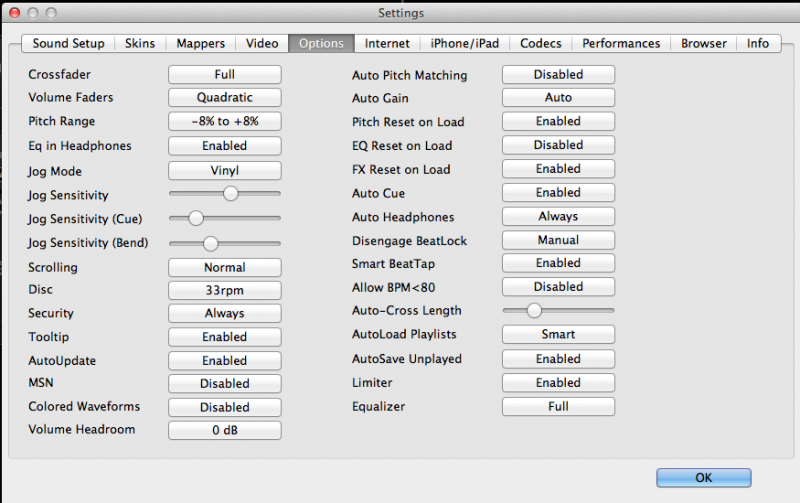Open the AutoLoad Playlists Smart dropdown

tap(557, 335)
